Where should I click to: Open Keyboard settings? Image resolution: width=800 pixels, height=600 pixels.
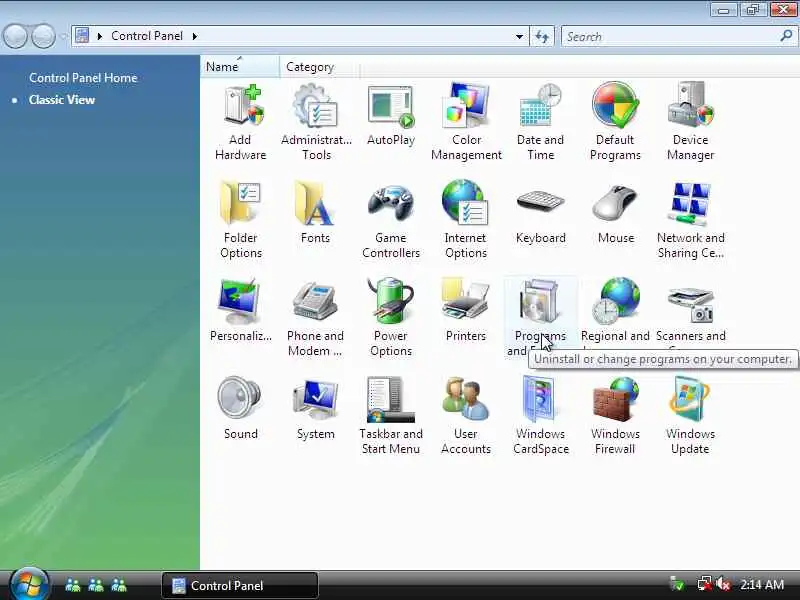tap(541, 214)
